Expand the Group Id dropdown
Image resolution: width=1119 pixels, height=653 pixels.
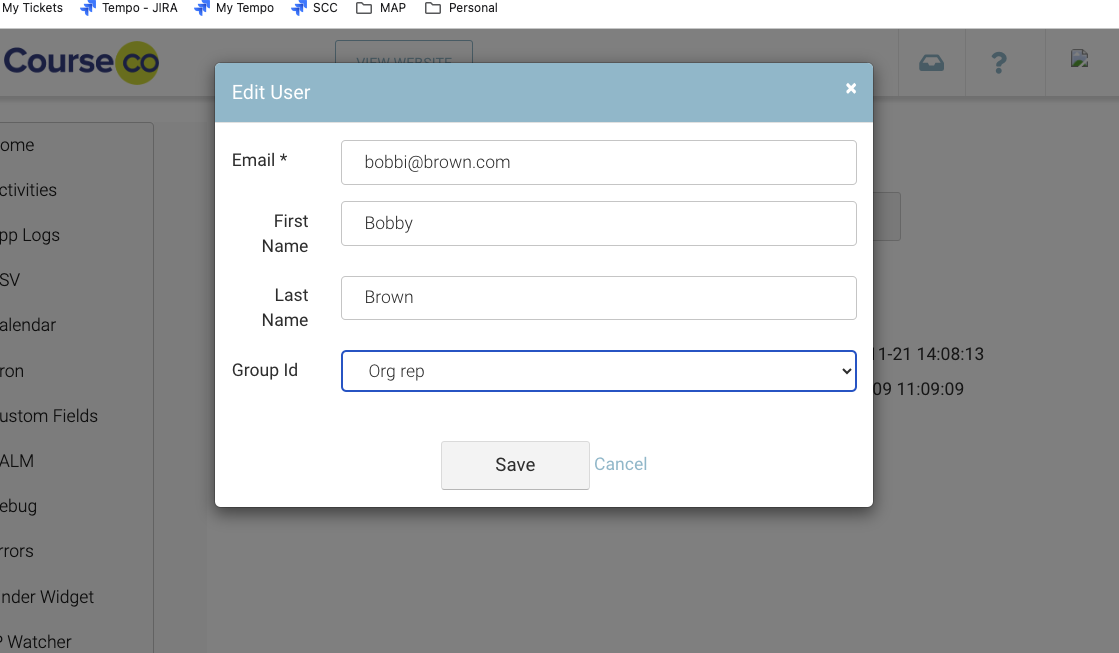click(598, 371)
